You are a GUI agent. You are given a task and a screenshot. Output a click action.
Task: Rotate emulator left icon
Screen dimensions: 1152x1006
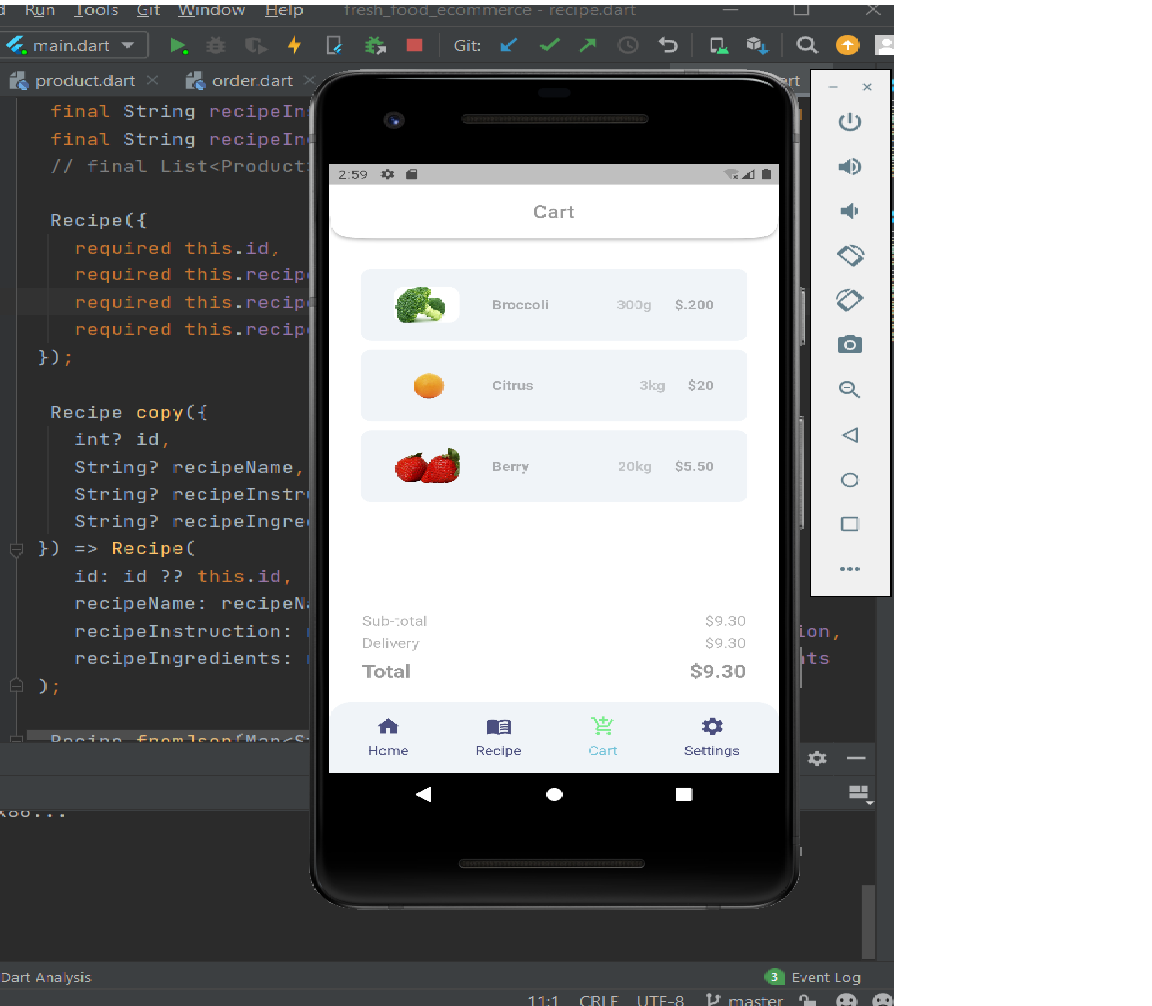point(850,256)
